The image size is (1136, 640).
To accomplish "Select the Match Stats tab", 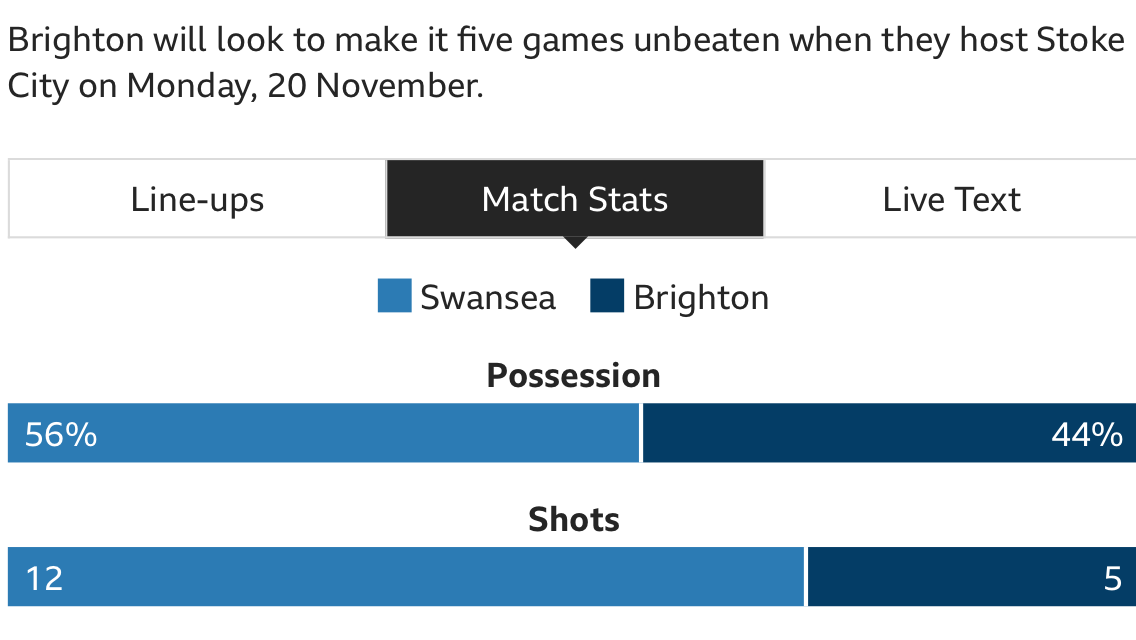I will click(x=575, y=199).
